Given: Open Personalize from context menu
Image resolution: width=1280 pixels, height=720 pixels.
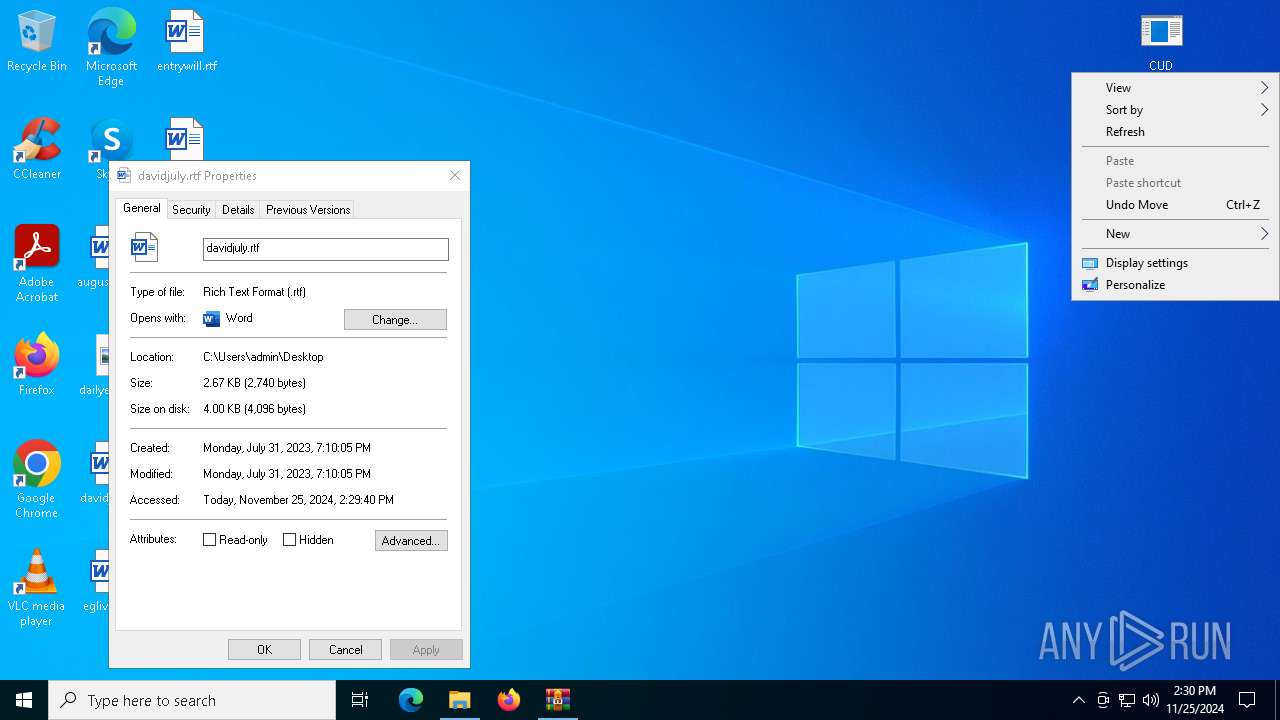Looking at the screenshot, I should click(1175, 285).
